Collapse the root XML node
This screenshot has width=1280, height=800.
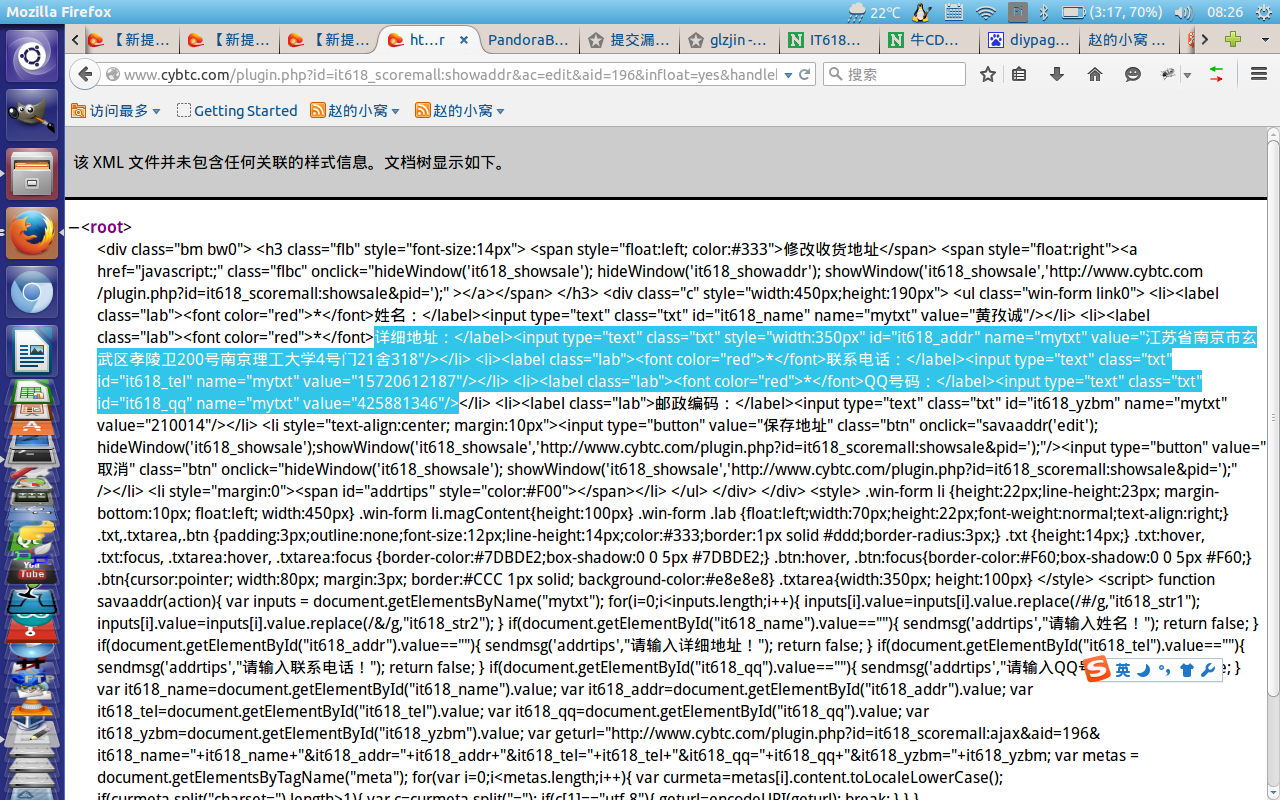[x=74, y=227]
